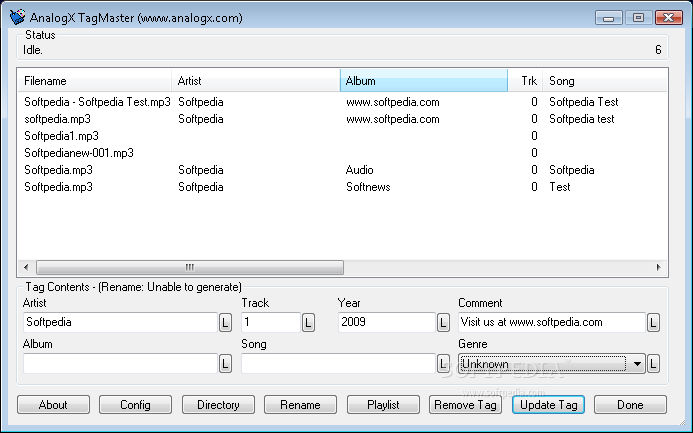This screenshot has height=433, width=693.
Task: Click the right arrow of the list scrollbar
Action: coord(659,267)
